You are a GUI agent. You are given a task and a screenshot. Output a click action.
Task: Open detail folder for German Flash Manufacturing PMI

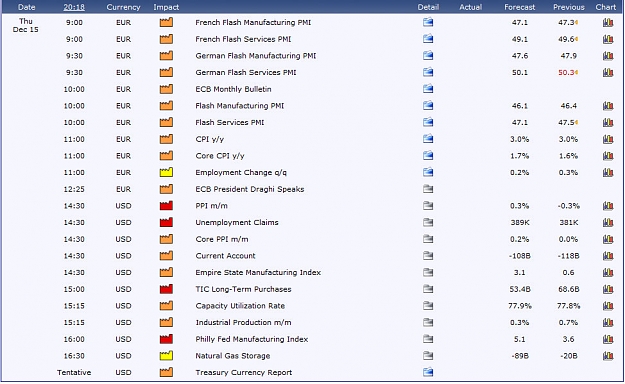coord(428,55)
